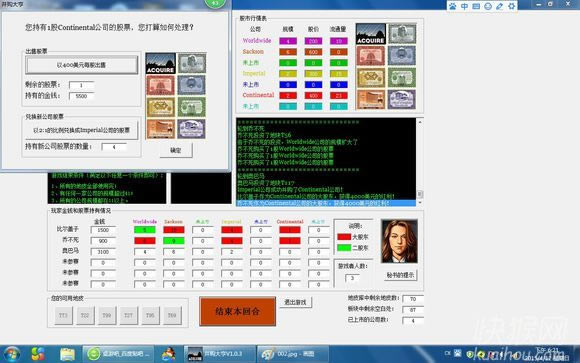Screen dimensions: 580x363
Task: Click the green certificate in the stock market panel
Action: 402,77
